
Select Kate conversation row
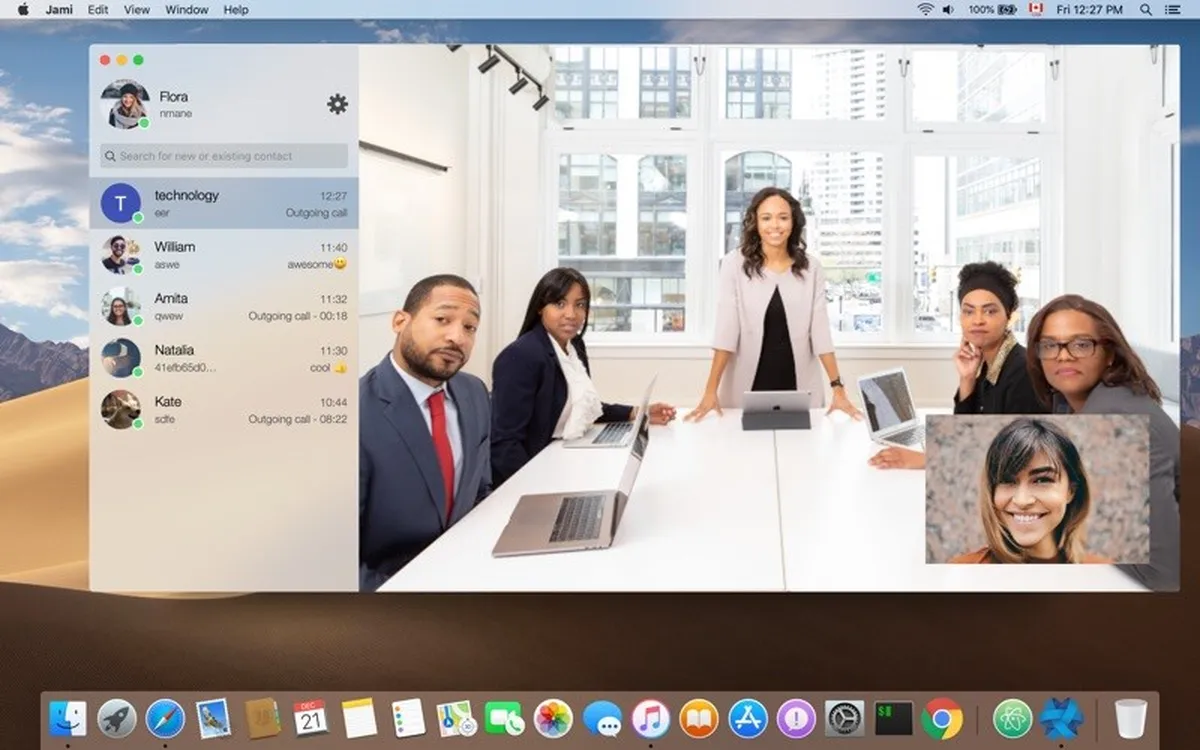tap(224, 409)
